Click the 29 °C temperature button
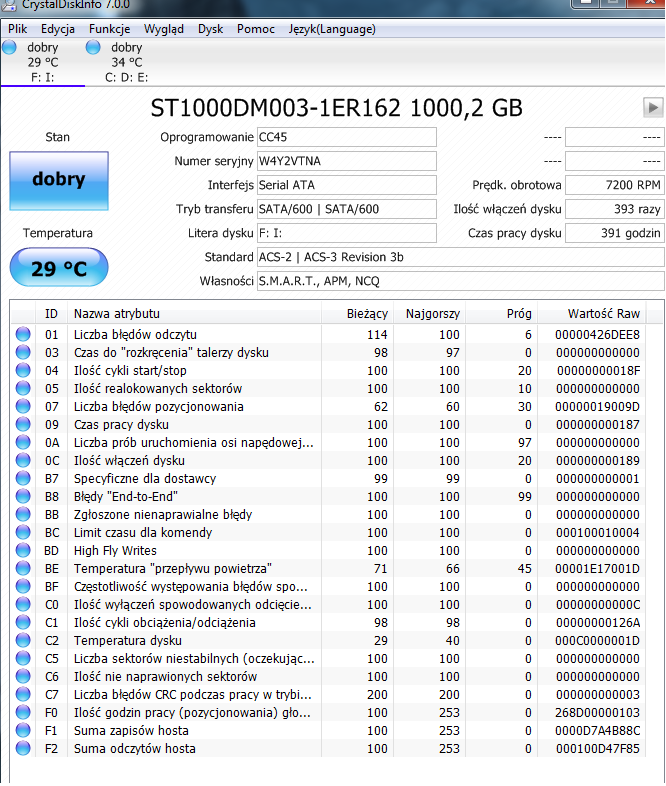This screenshot has width=666, height=786. tap(59, 268)
